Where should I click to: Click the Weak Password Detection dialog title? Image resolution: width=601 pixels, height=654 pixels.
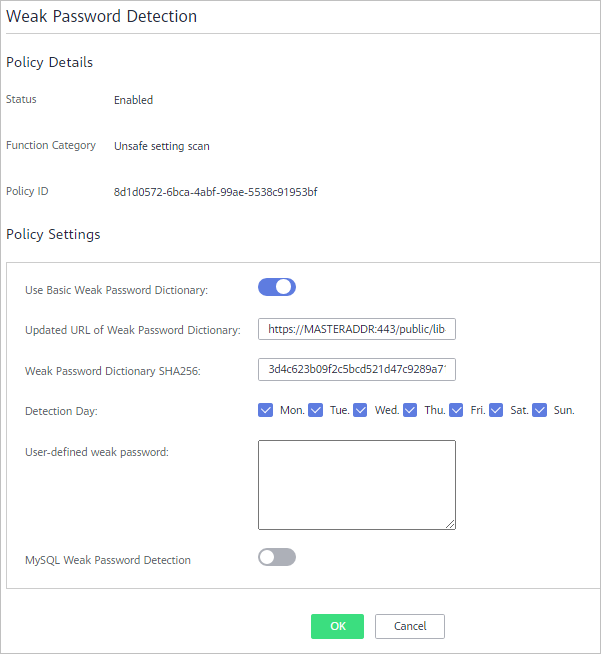coord(101,16)
